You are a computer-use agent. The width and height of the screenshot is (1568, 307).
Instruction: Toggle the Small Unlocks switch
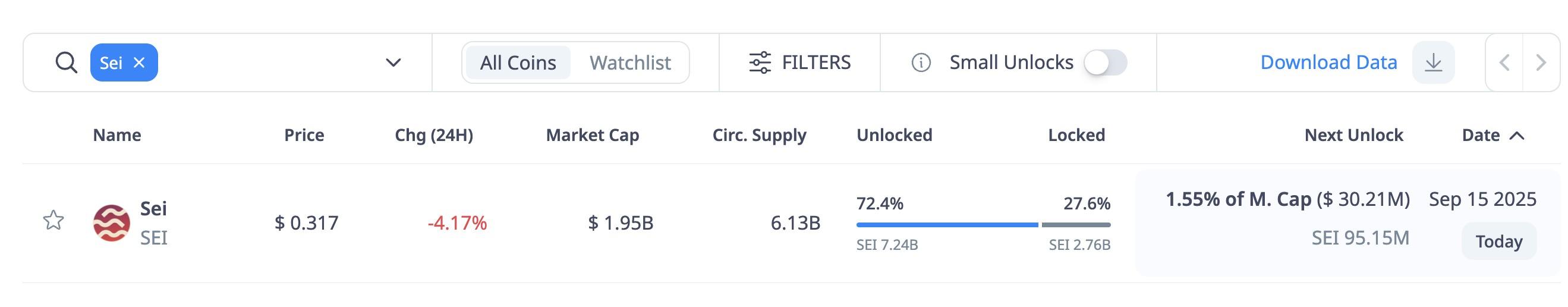pyautogui.click(x=1105, y=62)
